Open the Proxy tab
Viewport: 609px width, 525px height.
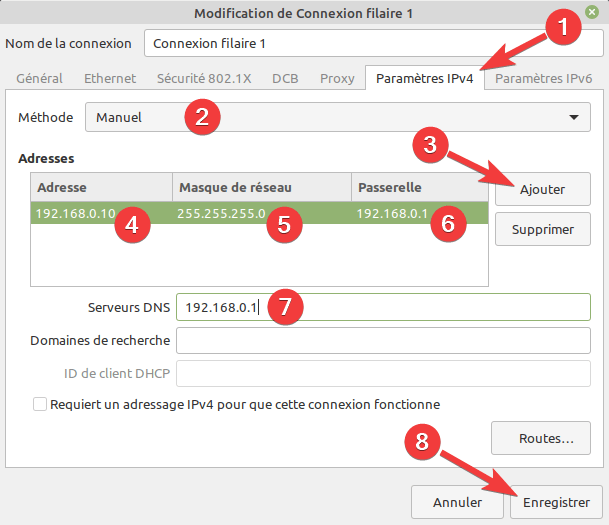[337, 78]
